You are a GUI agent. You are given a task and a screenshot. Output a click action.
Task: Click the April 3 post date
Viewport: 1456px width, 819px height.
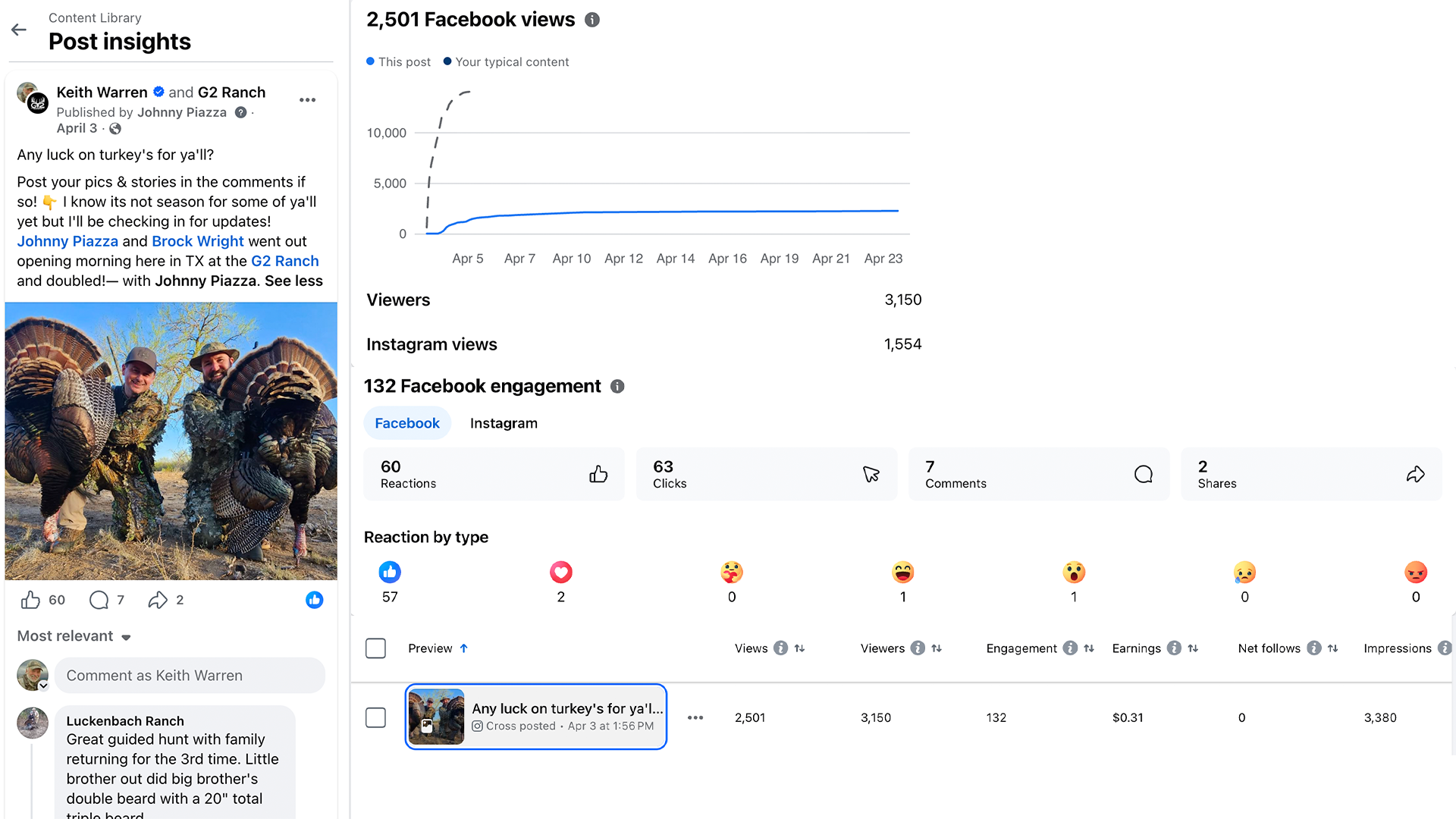tap(77, 129)
